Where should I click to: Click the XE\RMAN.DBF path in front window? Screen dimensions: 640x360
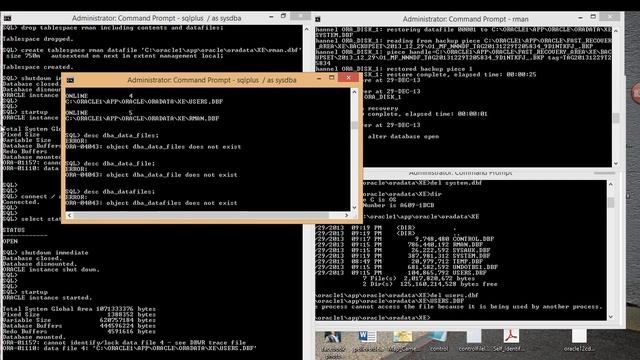point(142,118)
